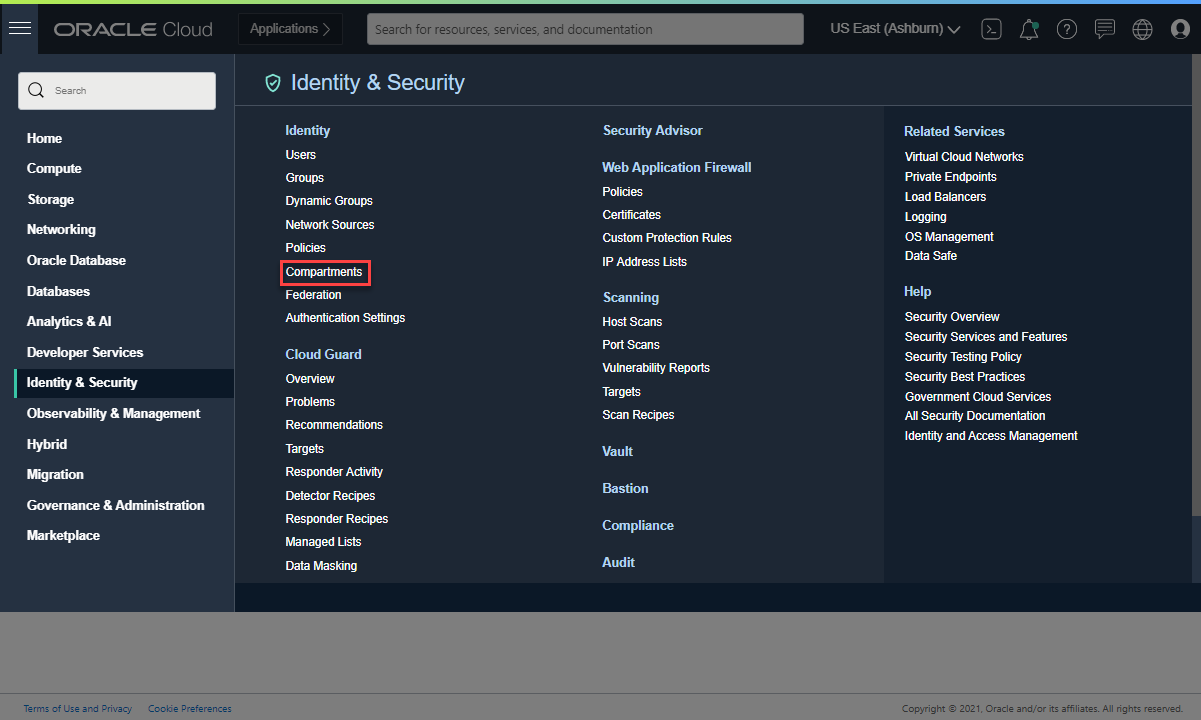Select Migration in the sidebar

pyautogui.click(x=55, y=474)
